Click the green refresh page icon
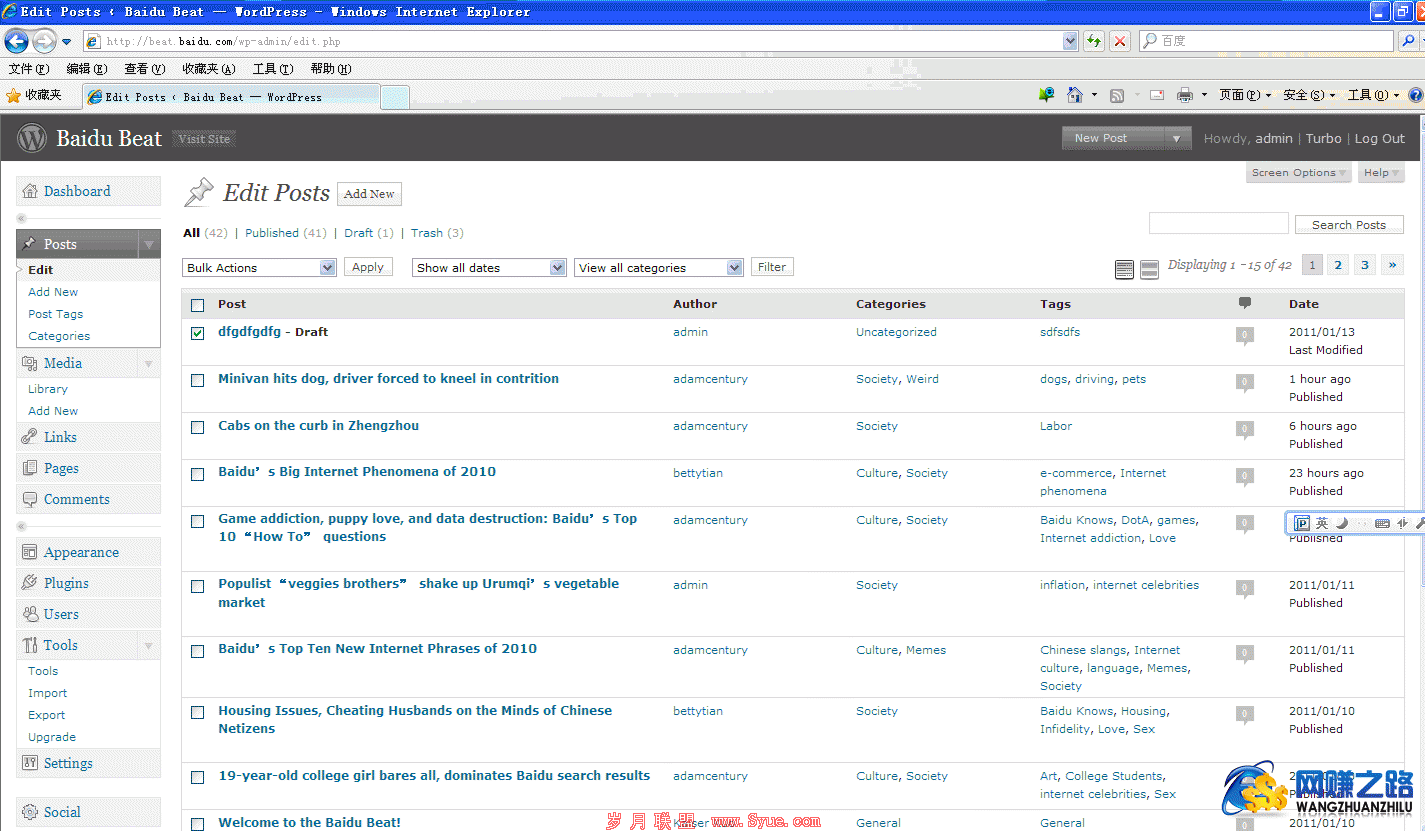Viewport: 1425px width, 831px height. (x=1095, y=41)
